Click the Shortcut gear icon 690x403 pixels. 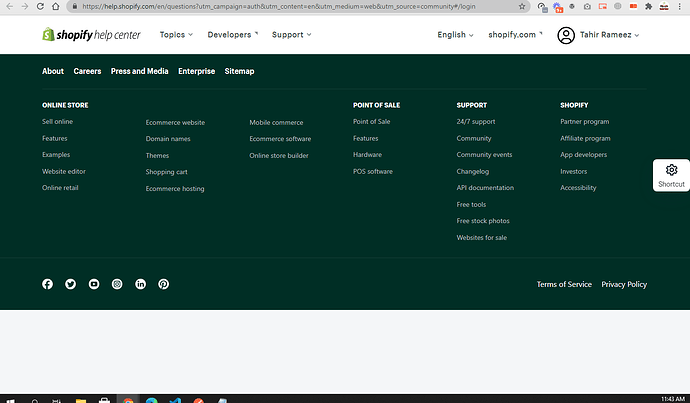(x=672, y=170)
